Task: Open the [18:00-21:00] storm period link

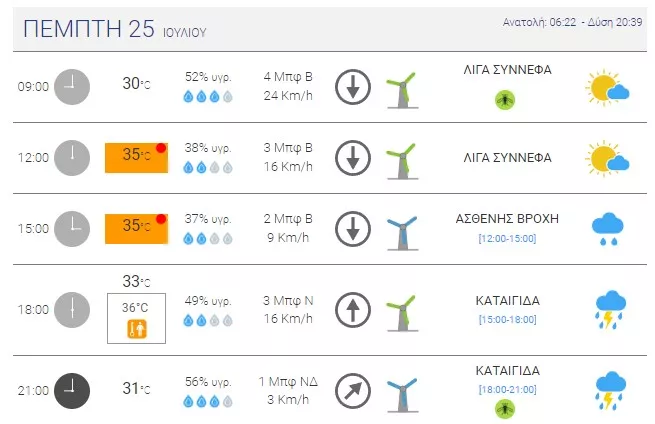Action: click(x=507, y=390)
